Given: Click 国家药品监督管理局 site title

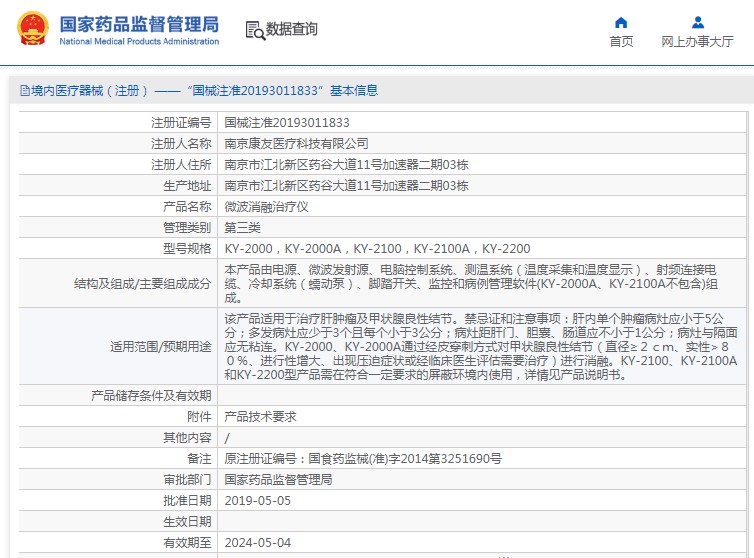Looking at the screenshot, I should click(x=139, y=24).
